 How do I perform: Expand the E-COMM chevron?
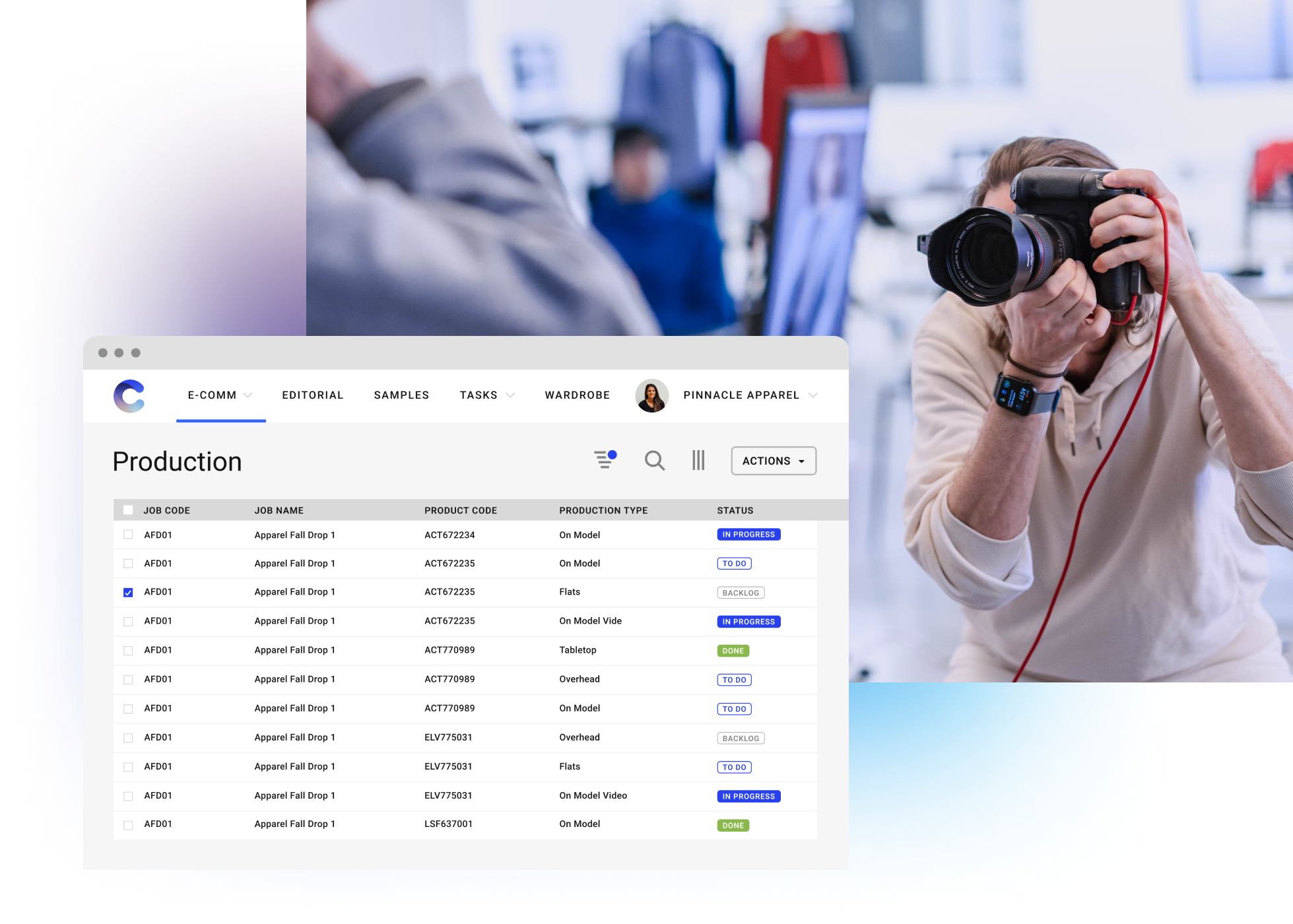click(248, 395)
